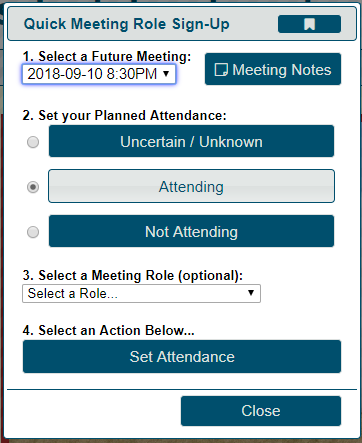Select the Attending radio button
This screenshot has width=362, height=443.
point(33,187)
